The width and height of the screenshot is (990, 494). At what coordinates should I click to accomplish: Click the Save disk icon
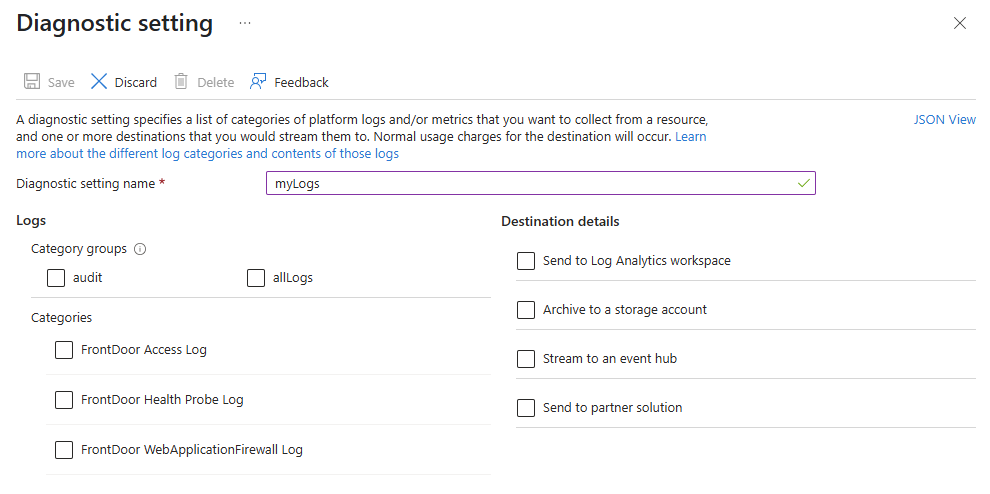pos(32,82)
